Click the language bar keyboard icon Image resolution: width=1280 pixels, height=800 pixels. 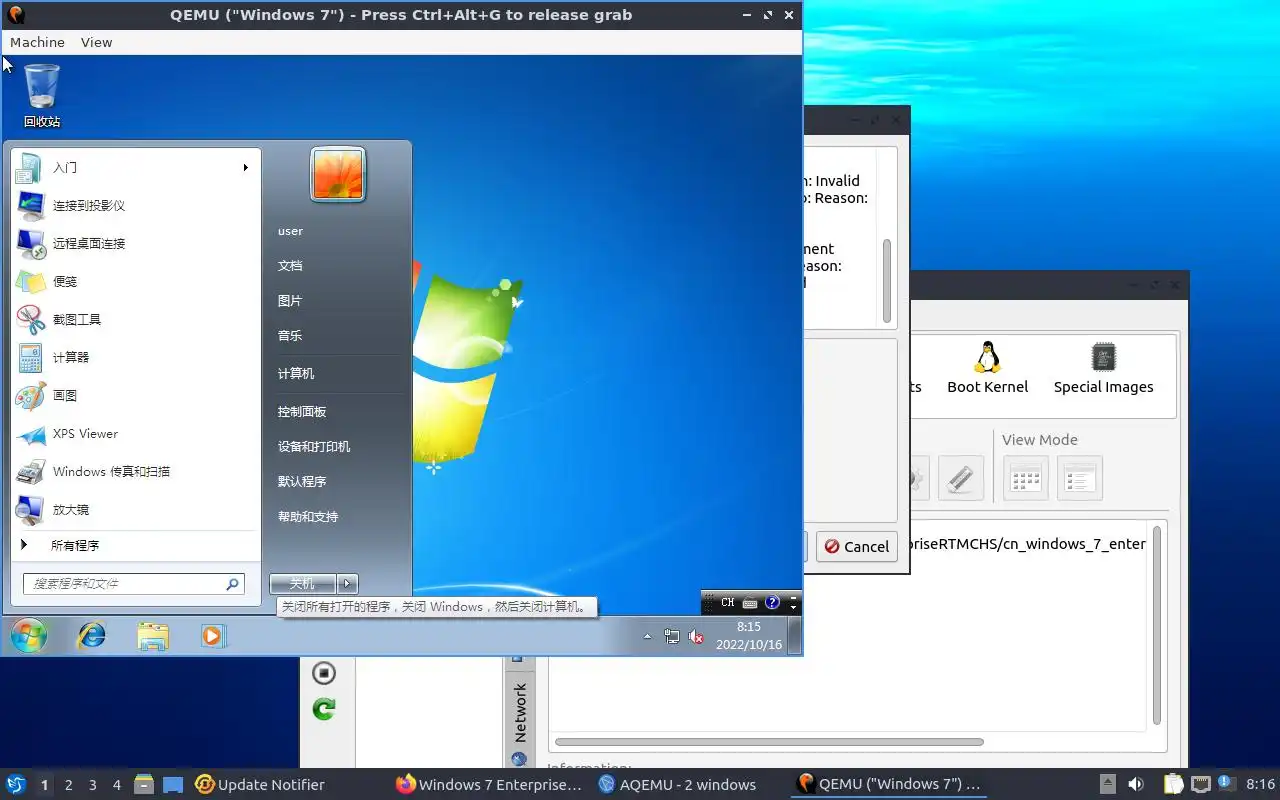point(750,602)
